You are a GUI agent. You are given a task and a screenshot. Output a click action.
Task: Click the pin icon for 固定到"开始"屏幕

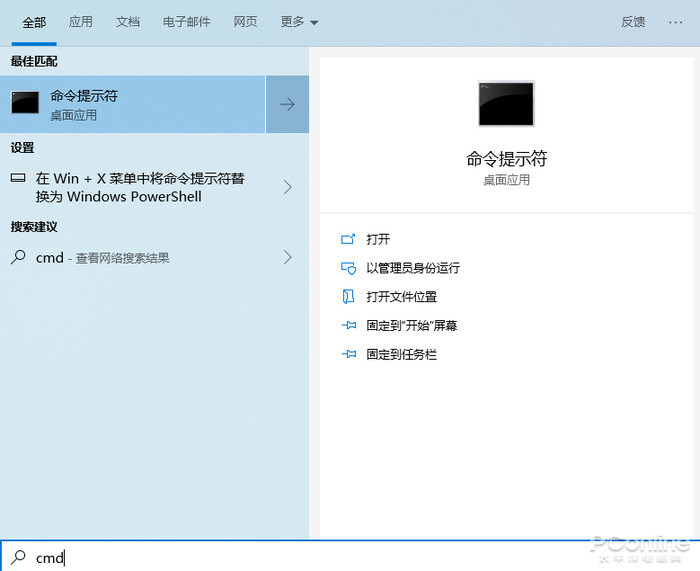348,326
